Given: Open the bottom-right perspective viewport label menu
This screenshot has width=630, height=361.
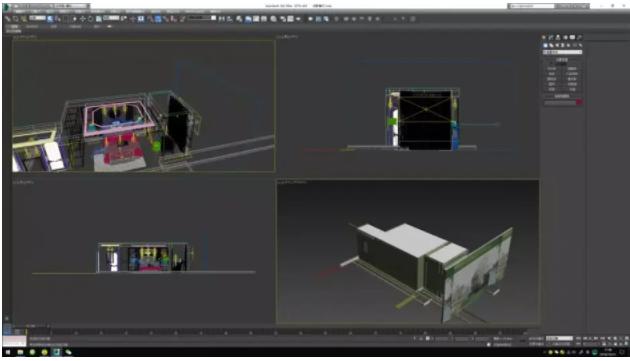Looking at the screenshot, I should pos(292,182).
